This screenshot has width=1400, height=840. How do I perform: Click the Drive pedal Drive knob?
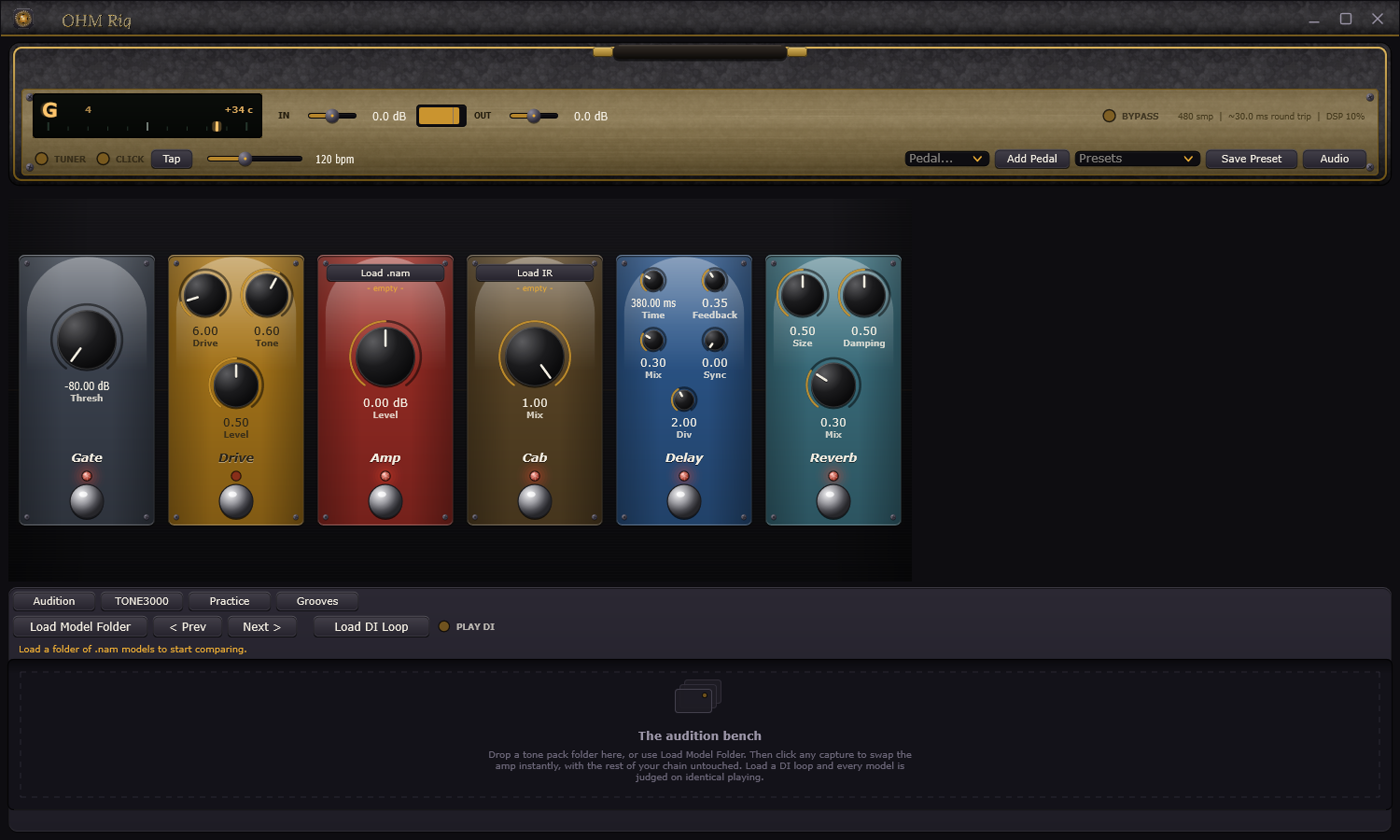click(x=205, y=296)
